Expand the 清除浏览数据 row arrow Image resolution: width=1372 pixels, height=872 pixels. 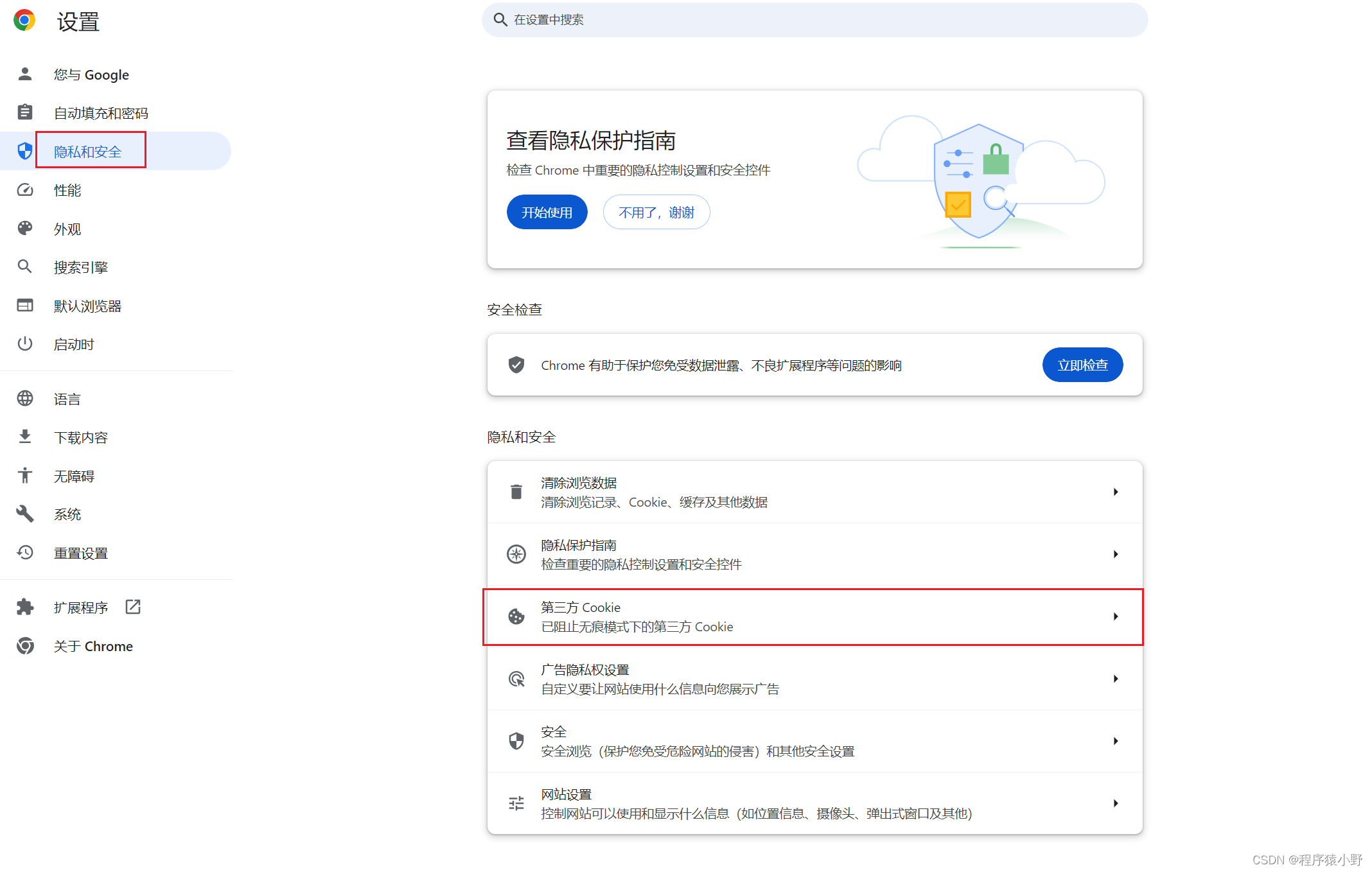pyautogui.click(x=1116, y=492)
